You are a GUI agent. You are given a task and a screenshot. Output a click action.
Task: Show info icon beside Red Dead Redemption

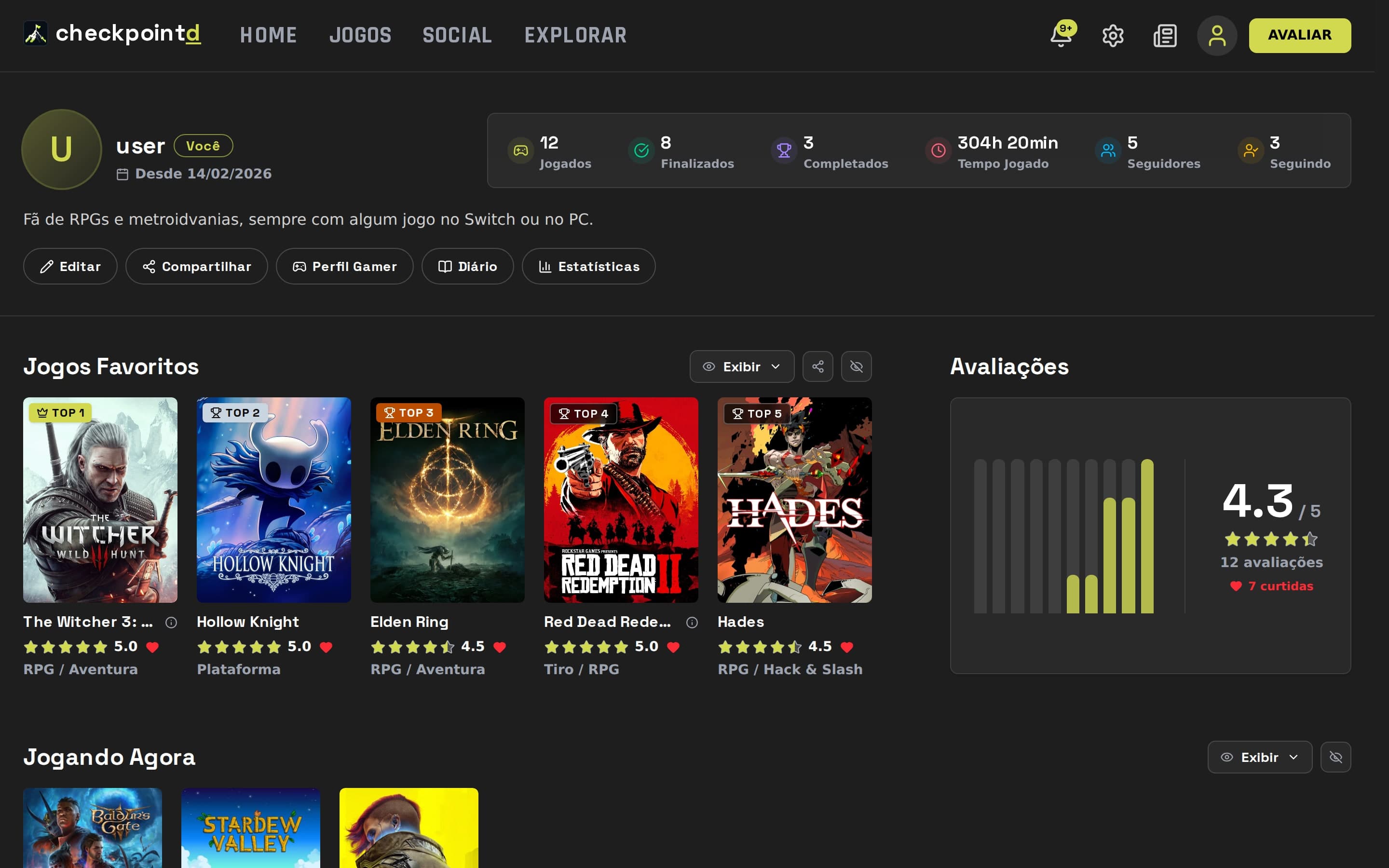692,622
